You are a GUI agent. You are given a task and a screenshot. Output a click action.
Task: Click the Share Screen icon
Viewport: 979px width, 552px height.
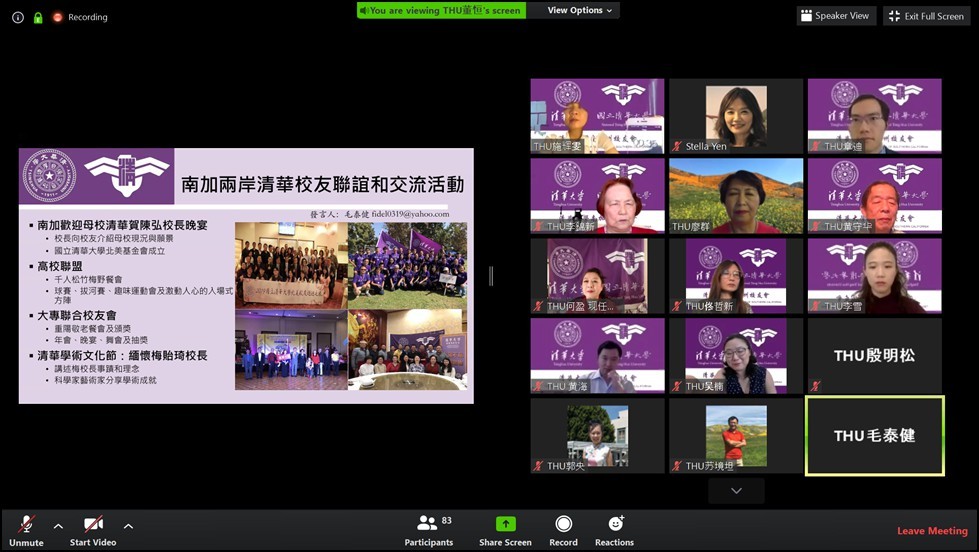505,524
